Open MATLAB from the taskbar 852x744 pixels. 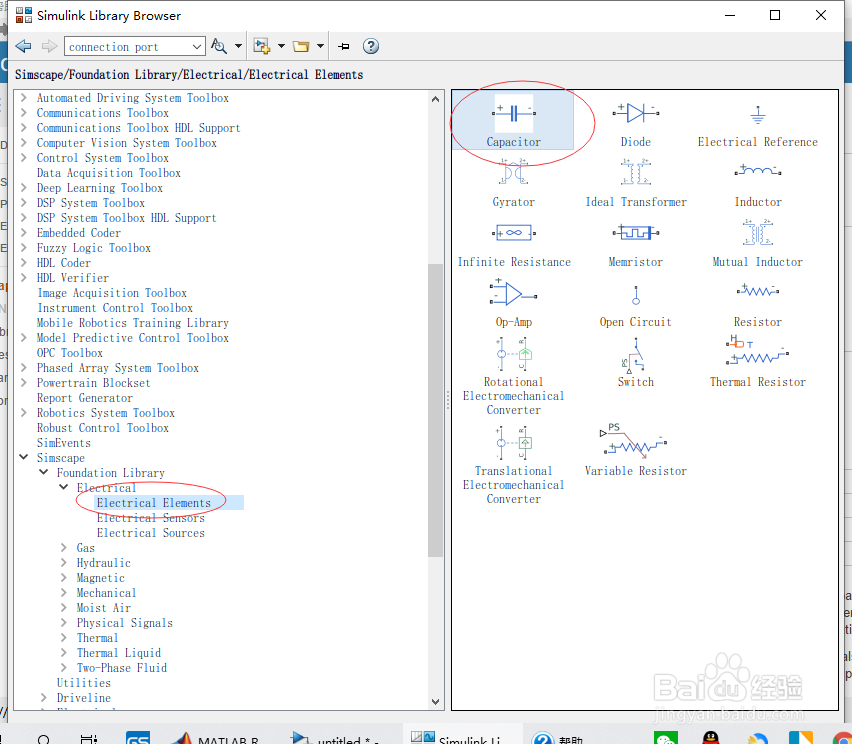(216, 738)
